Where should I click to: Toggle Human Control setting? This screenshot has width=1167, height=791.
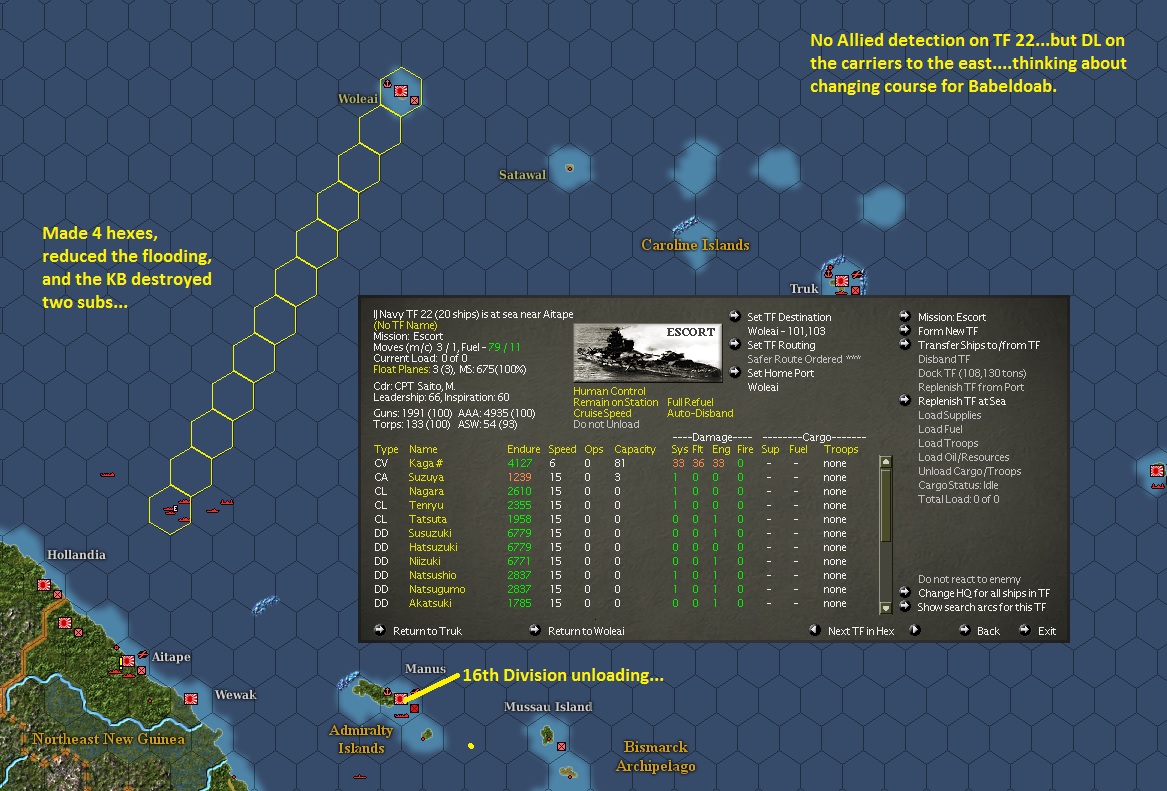(609, 391)
